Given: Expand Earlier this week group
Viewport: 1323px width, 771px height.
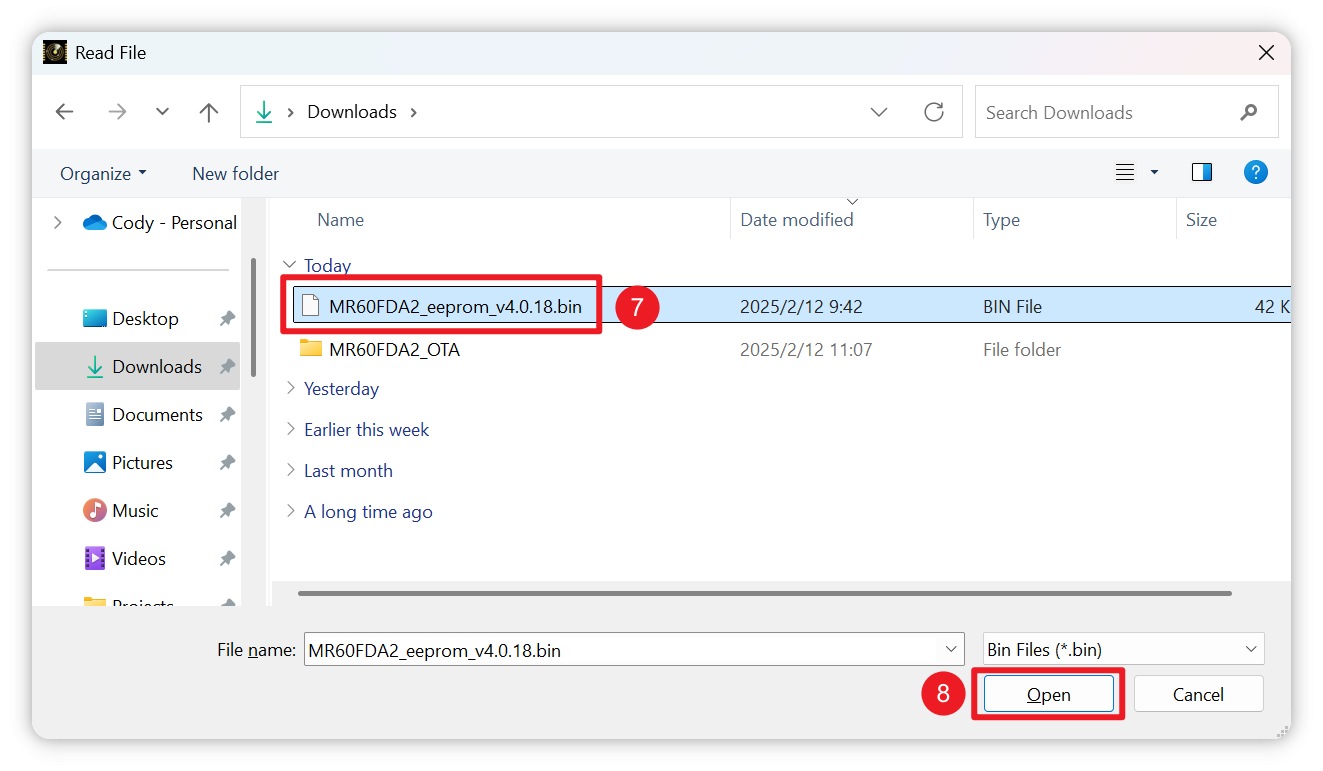Looking at the screenshot, I should click(290, 429).
